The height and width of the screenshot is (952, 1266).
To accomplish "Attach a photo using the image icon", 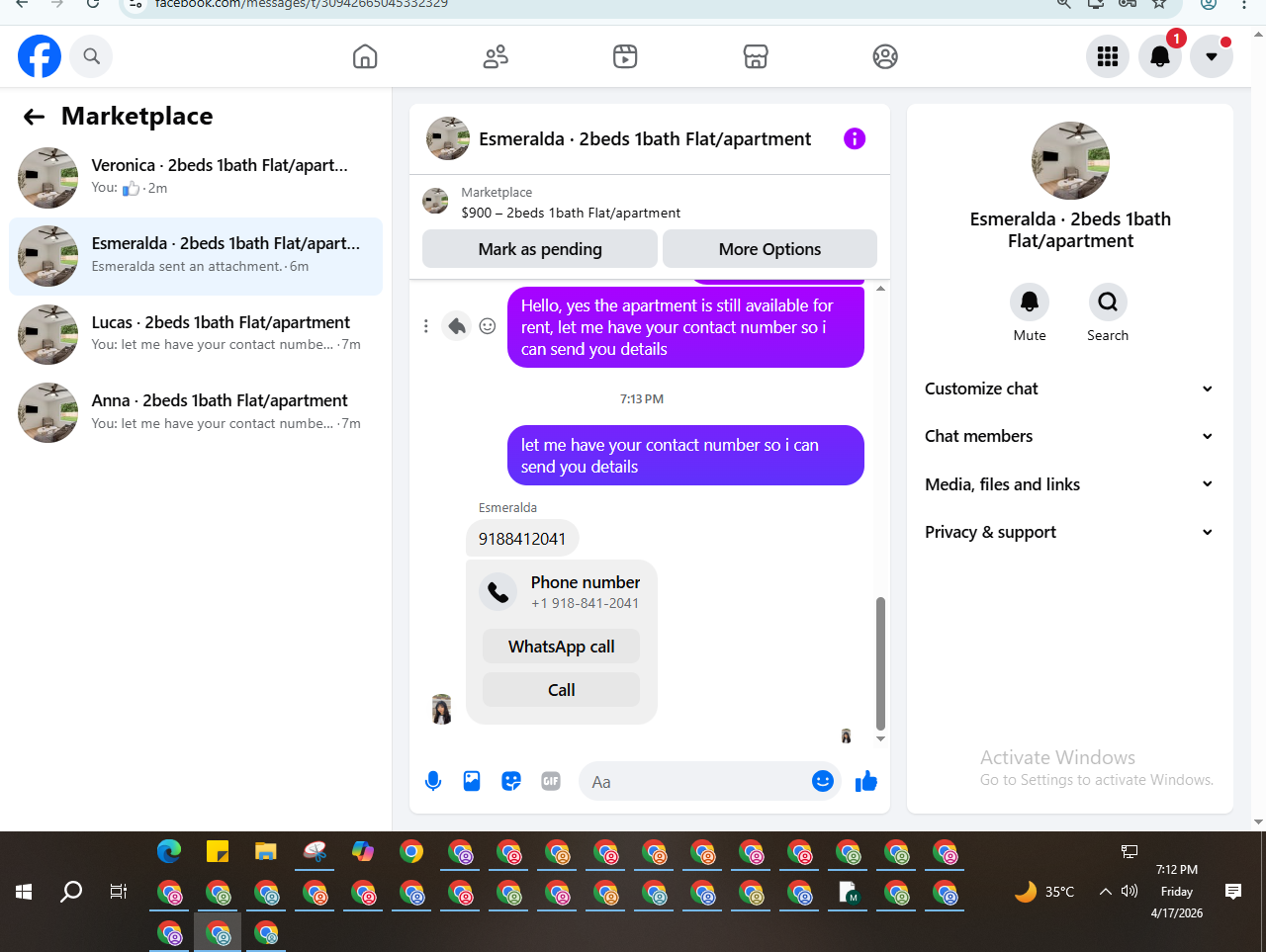I will [x=472, y=781].
